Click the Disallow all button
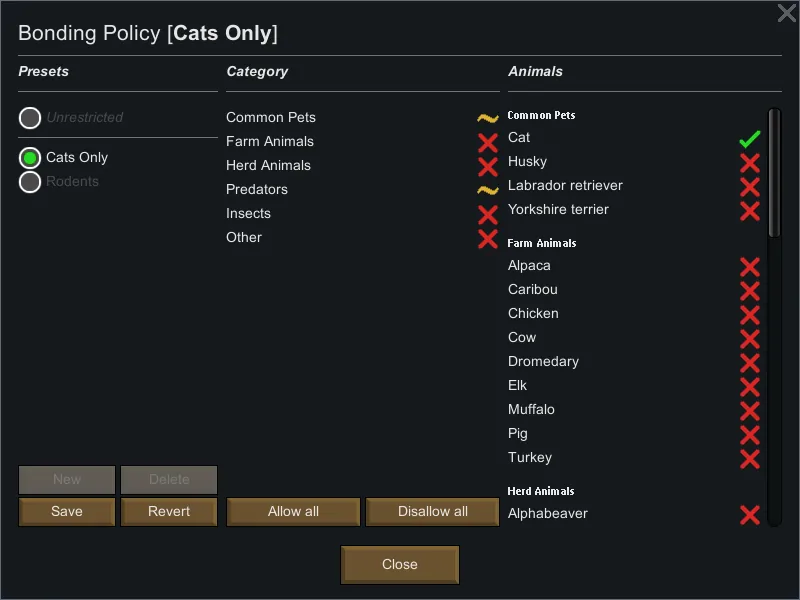The width and height of the screenshot is (800, 600). (x=432, y=511)
